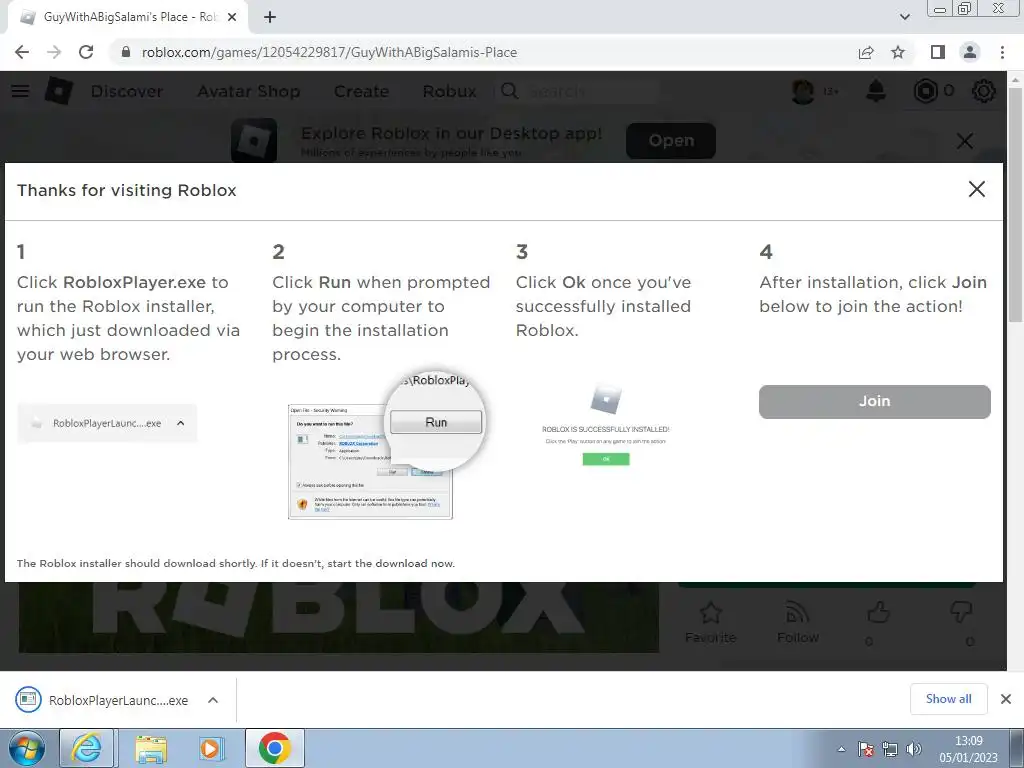Open the tab search dropdown arrow
Viewport: 1024px width, 768px height.
pos(904,17)
